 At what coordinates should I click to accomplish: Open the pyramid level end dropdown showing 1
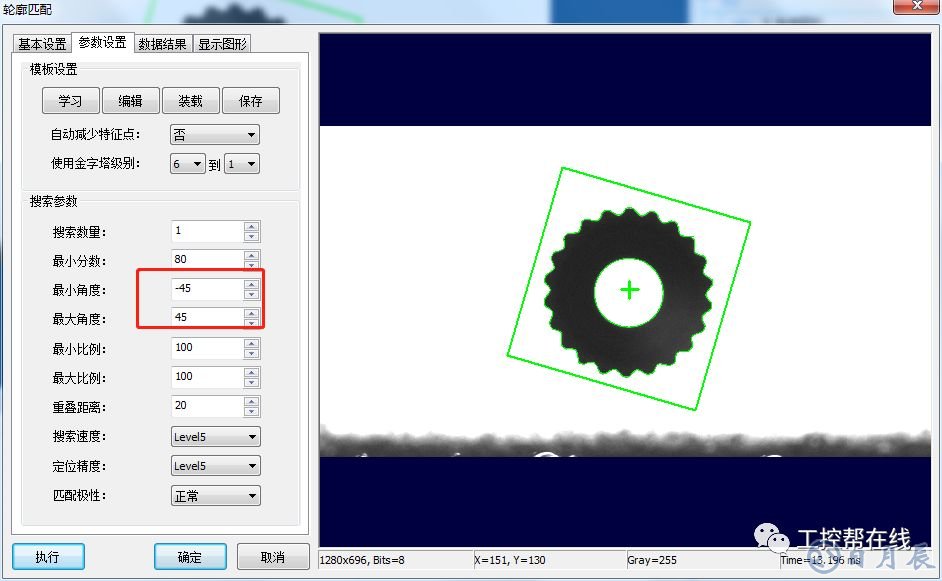(x=241, y=164)
